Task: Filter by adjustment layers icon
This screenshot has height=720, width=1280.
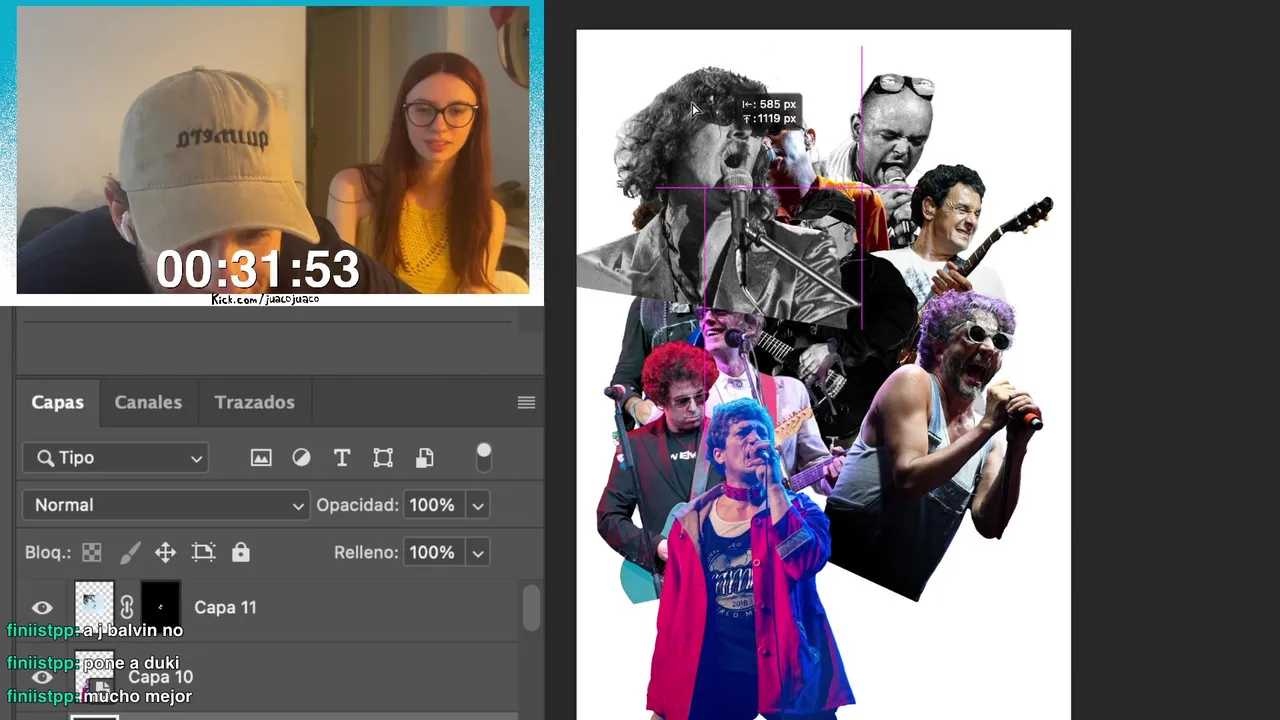Action: [x=301, y=458]
